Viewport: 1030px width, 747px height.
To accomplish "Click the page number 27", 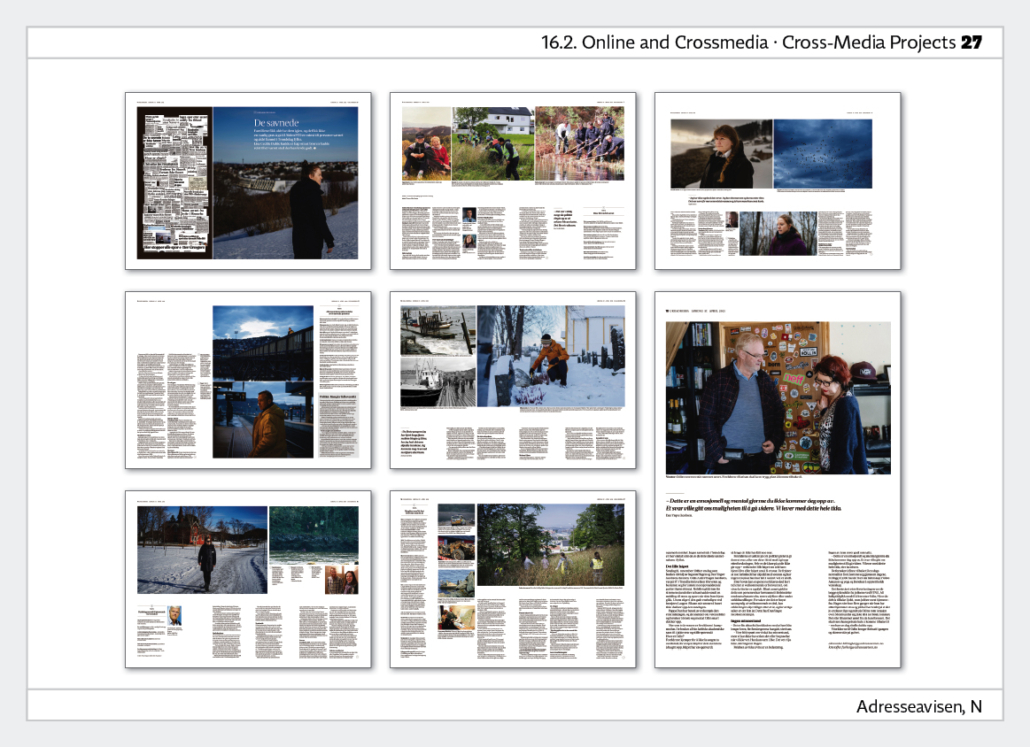I will click(x=972, y=43).
